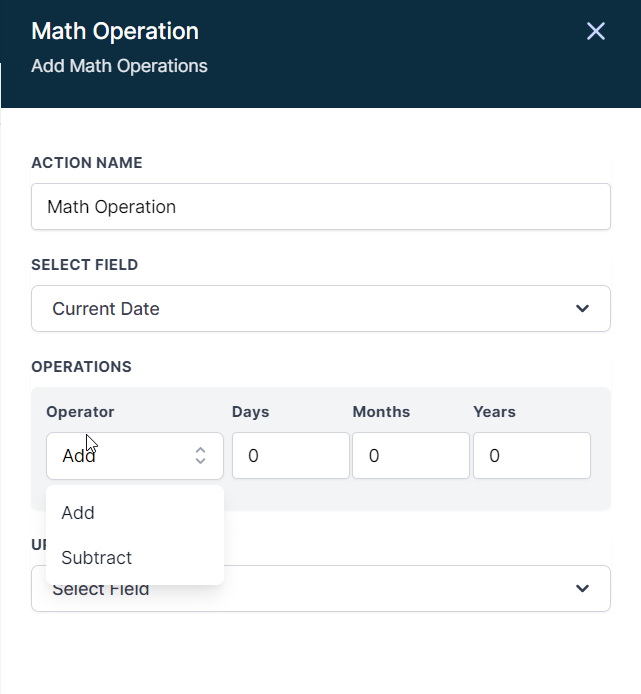
Task: Choose Subtract from the operator list
Action: point(97,558)
